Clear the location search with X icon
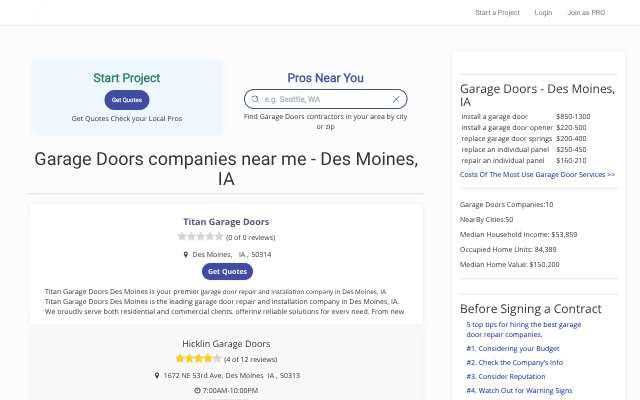This screenshot has height=400, width=640. tap(396, 99)
